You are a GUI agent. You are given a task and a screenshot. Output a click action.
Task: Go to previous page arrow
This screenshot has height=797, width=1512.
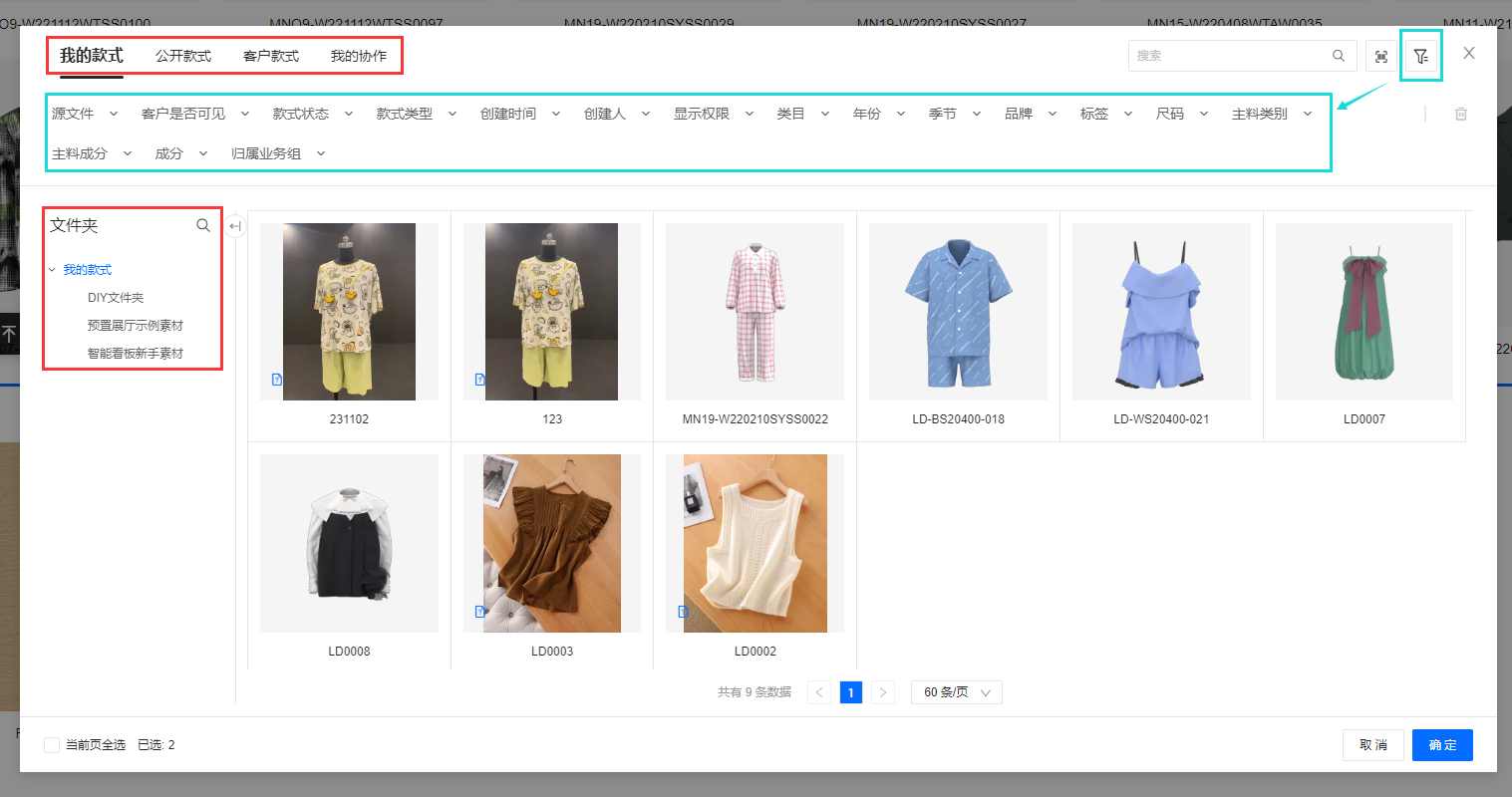(819, 692)
